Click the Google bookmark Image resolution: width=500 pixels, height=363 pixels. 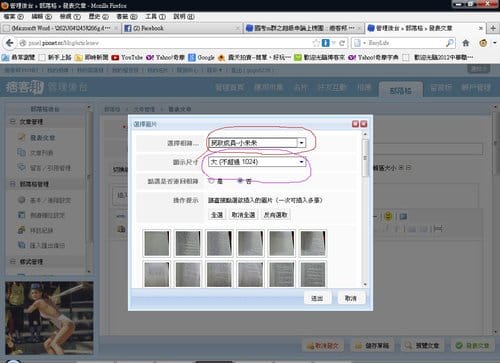point(201,57)
